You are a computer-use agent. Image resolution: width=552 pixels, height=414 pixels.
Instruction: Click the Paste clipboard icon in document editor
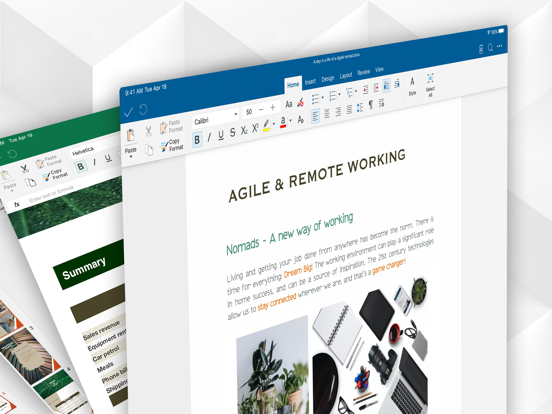(131, 135)
